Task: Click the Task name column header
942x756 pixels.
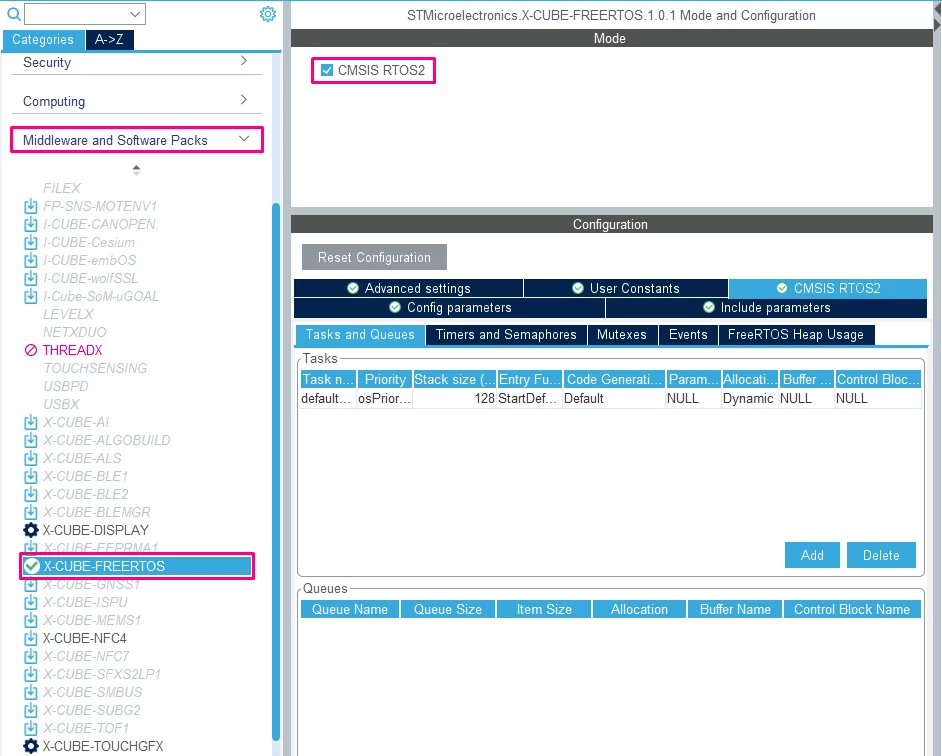Action: (x=328, y=379)
